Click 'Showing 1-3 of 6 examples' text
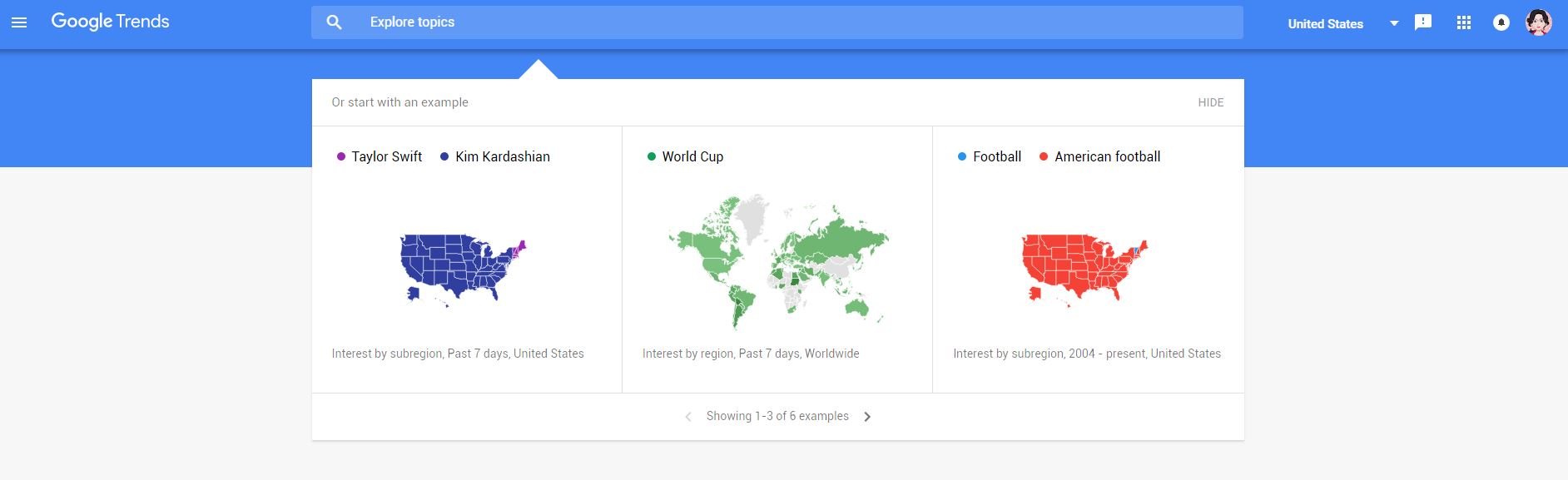This screenshot has width=1568, height=480. (777, 416)
